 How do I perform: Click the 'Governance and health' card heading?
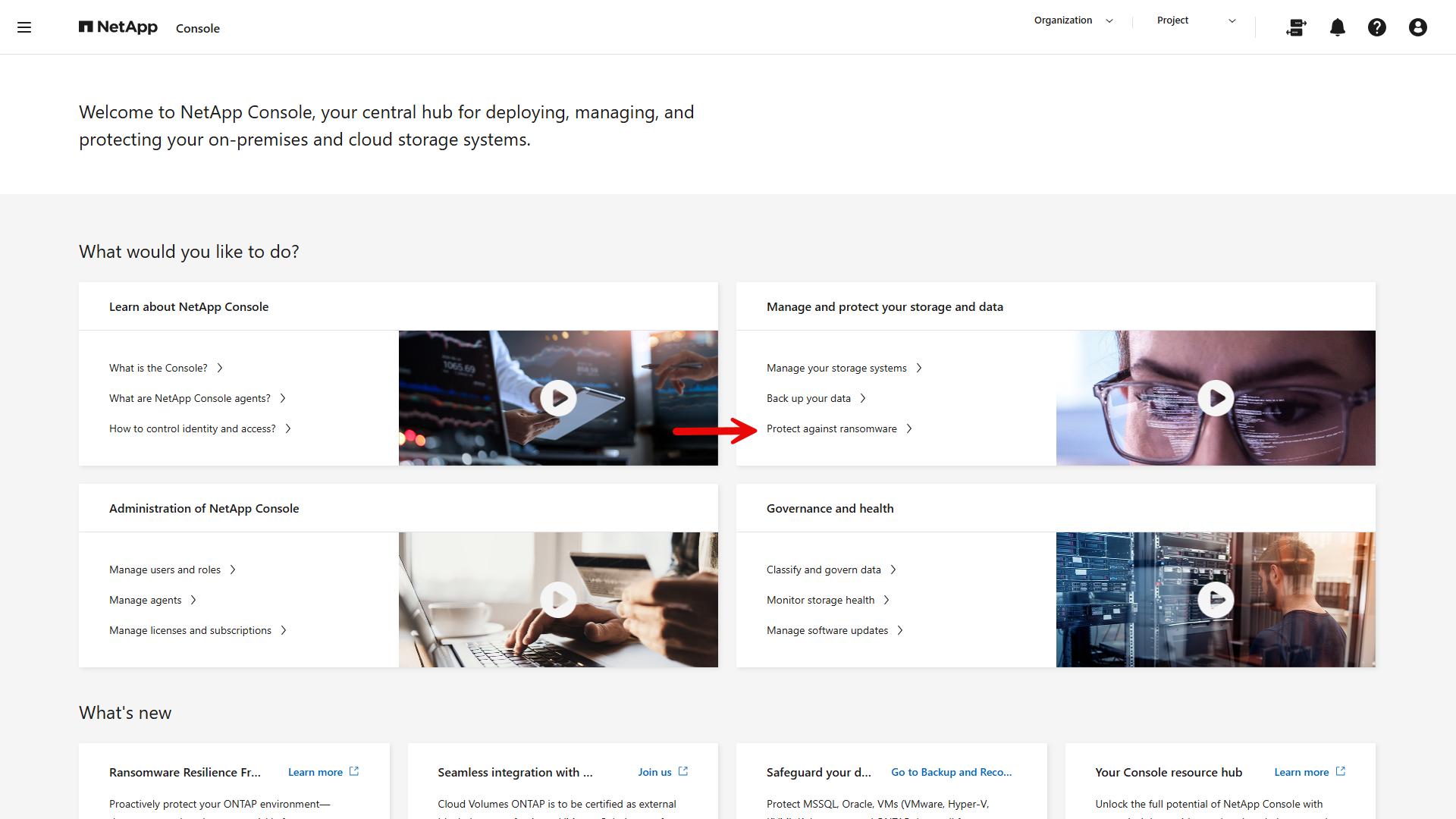pos(830,508)
